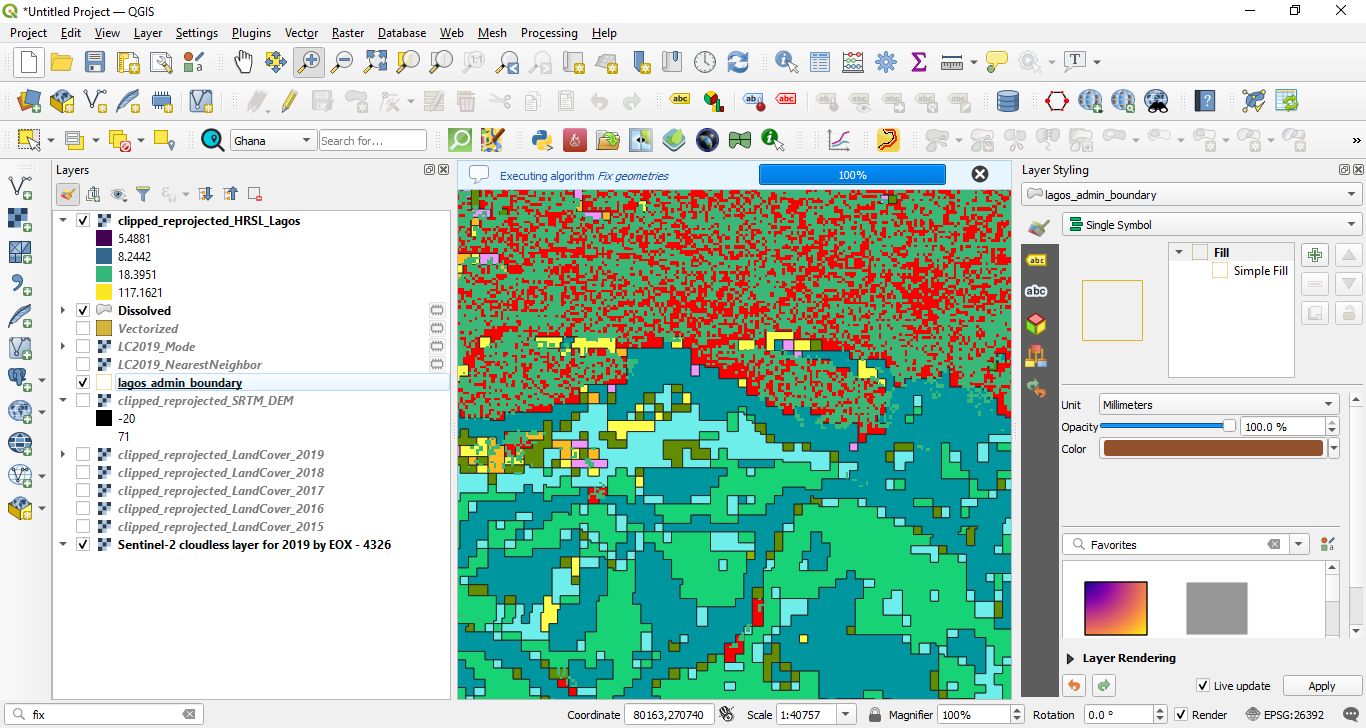Open the Attribute Table icon
The image size is (1366, 728).
click(820, 62)
